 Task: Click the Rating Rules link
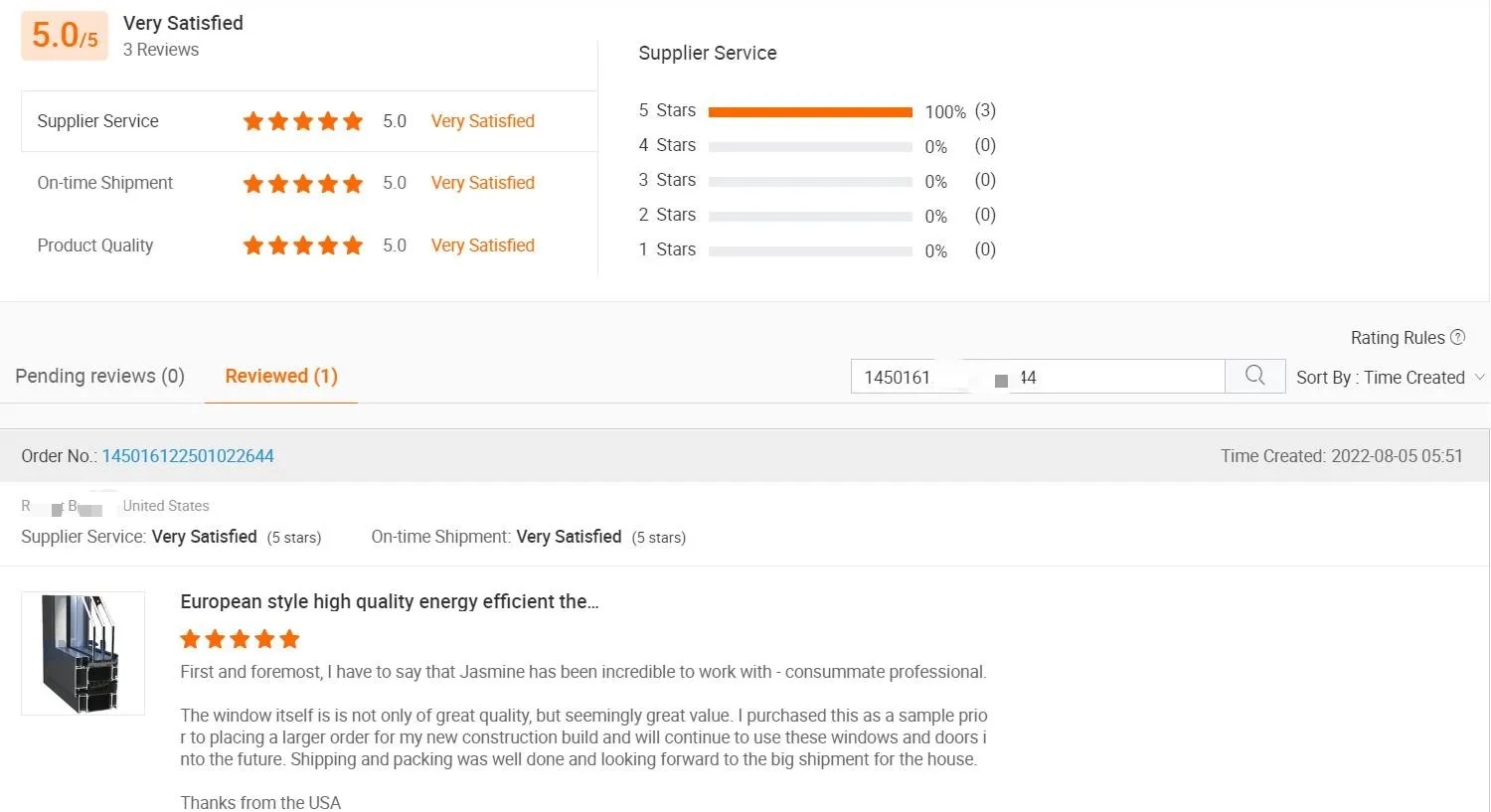tap(1398, 338)
